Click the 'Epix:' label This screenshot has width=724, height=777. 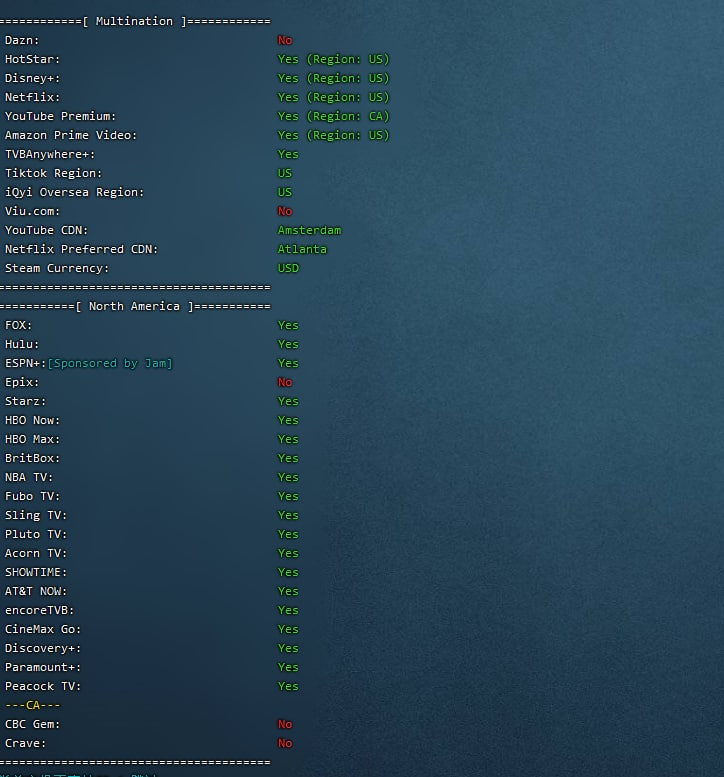click(x=22, y=382)
